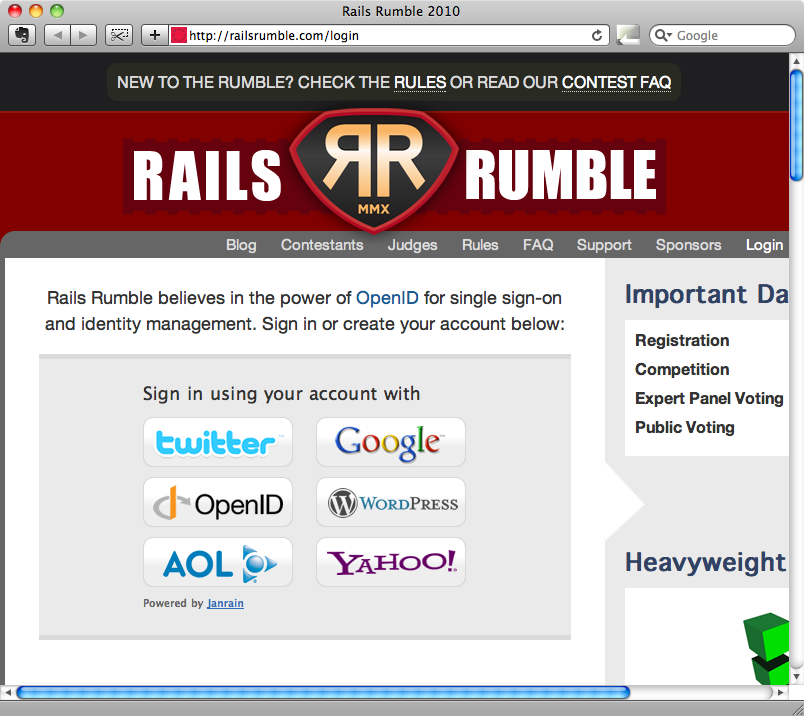The width and height of the screenshot is (804, 716).
Task: Click the "Sign in using your account with" text
Action: click(282, 394)
